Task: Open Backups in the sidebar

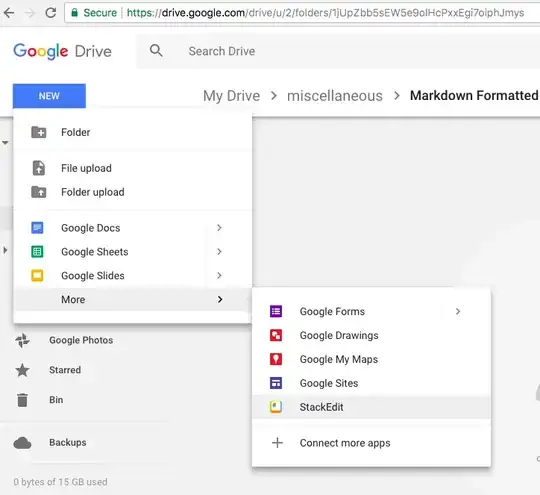Action: (68, 443)
